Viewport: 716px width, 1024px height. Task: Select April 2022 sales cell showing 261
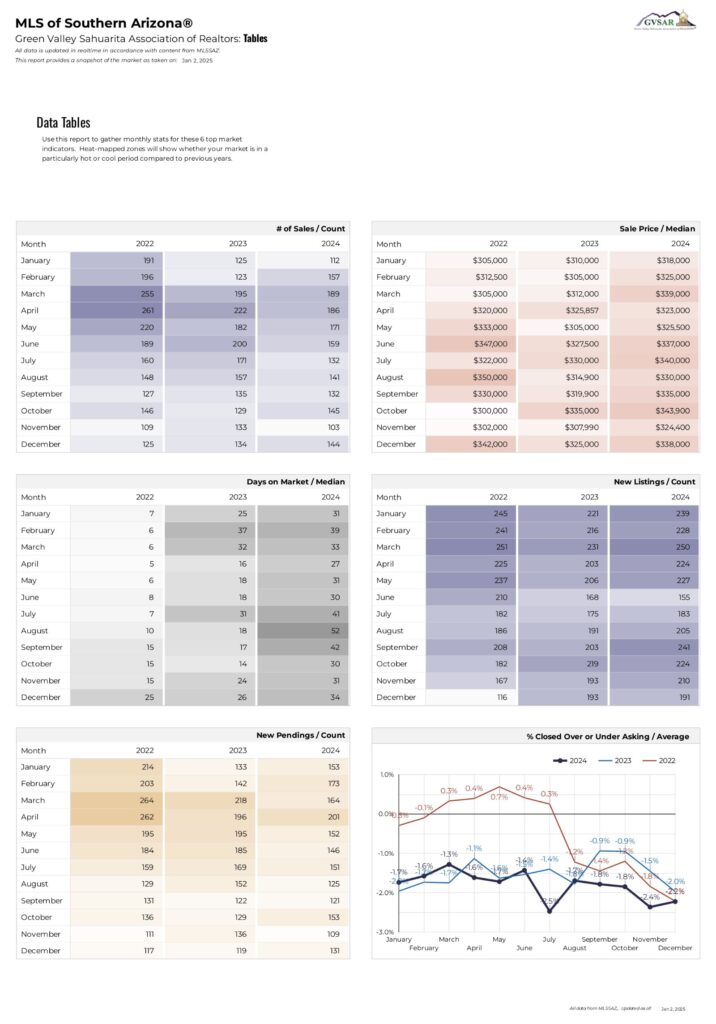tap(116, 311)
